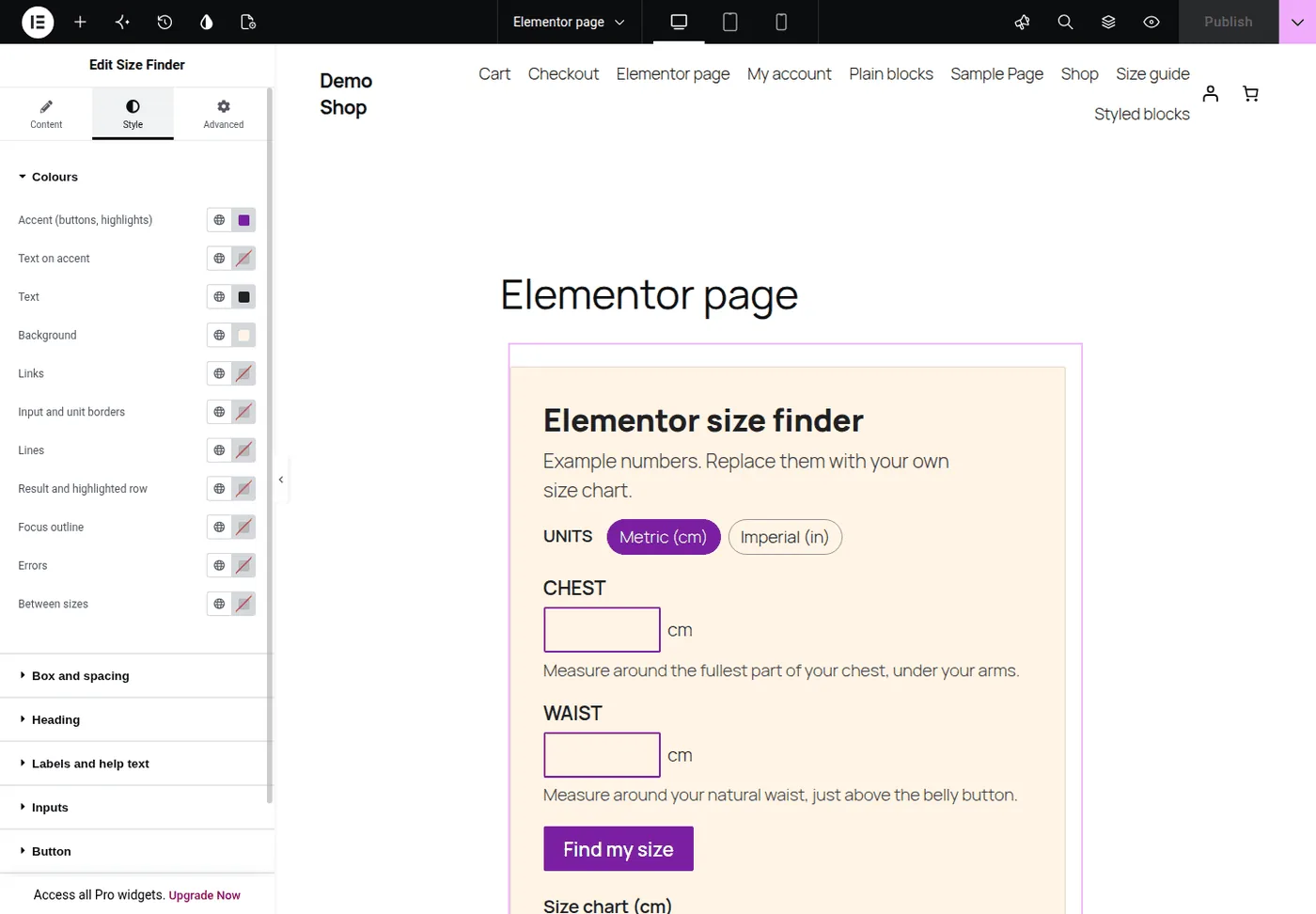This screenshot has height=914, width=1316.
Task: Preview changes with the eye icon
Action: (1151, 22)
